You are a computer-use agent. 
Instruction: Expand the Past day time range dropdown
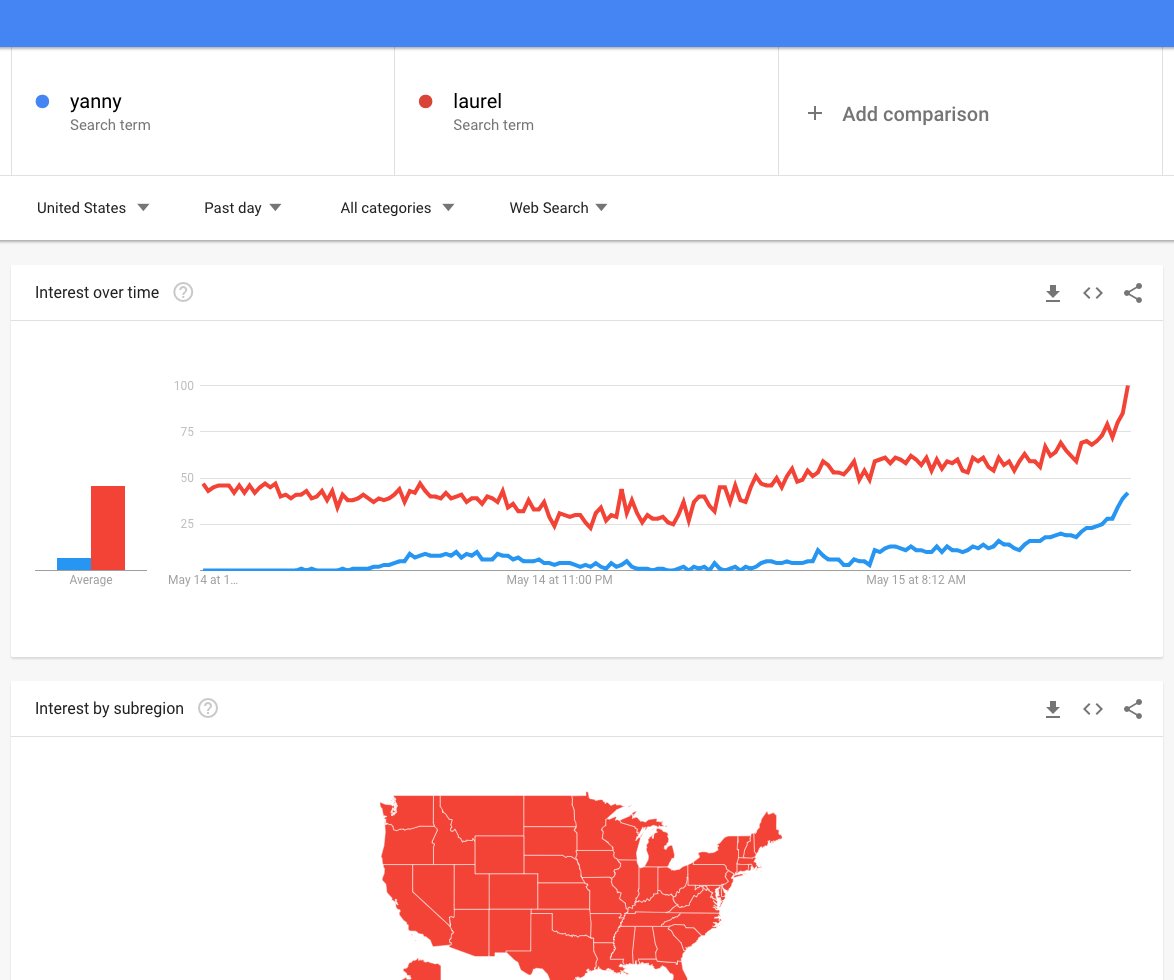coord(243,208)
